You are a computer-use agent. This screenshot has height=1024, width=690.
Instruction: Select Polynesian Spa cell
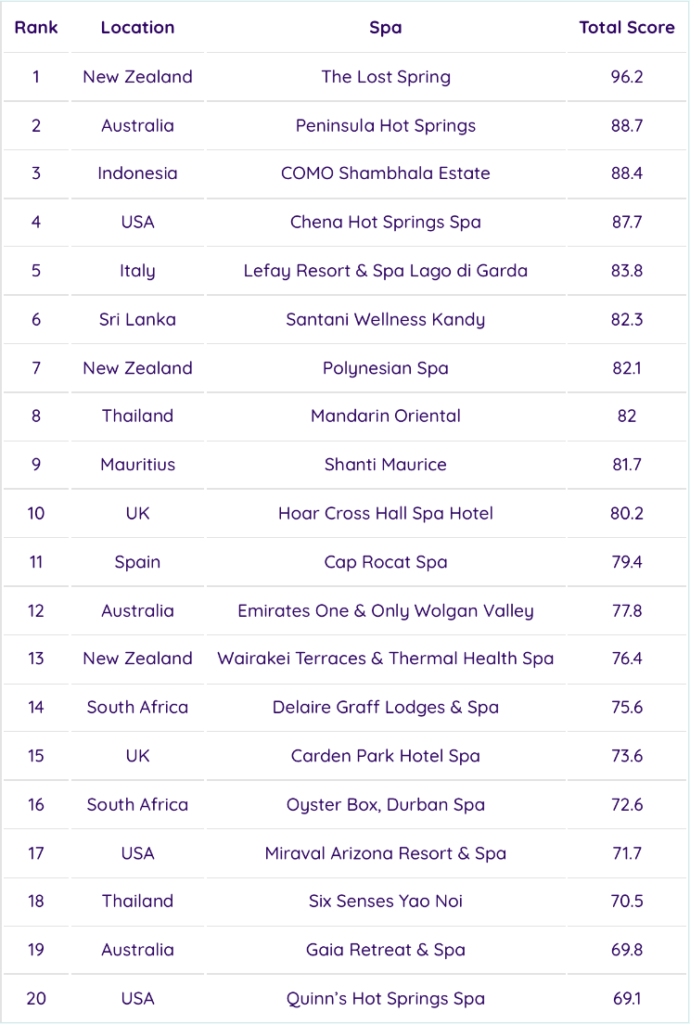pos(385,368)
